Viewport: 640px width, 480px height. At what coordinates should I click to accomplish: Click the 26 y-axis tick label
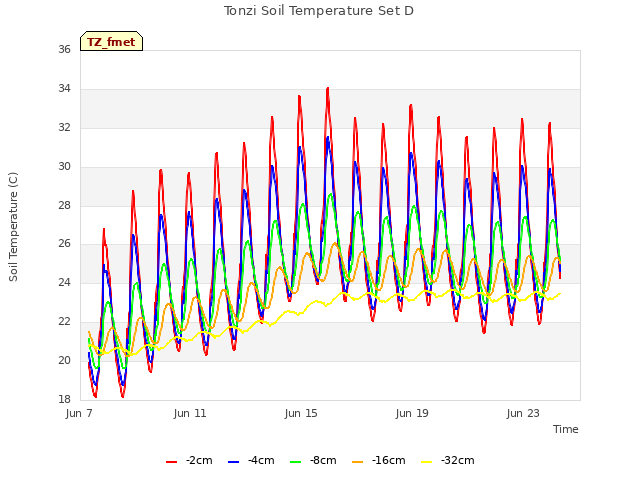pyautogui.click(x=64, y=244)
